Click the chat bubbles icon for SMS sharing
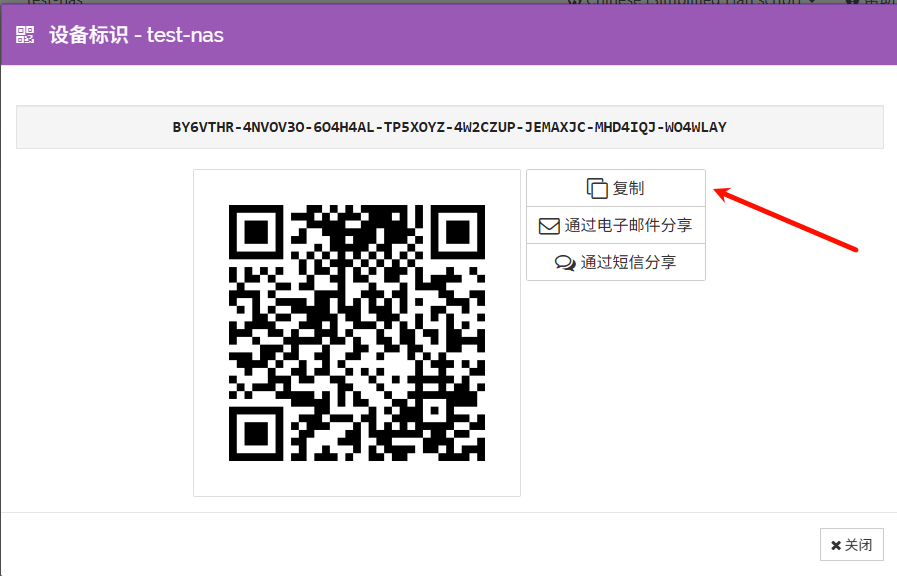The height and width of the screenshot is (576, 897). click(565, 263)
